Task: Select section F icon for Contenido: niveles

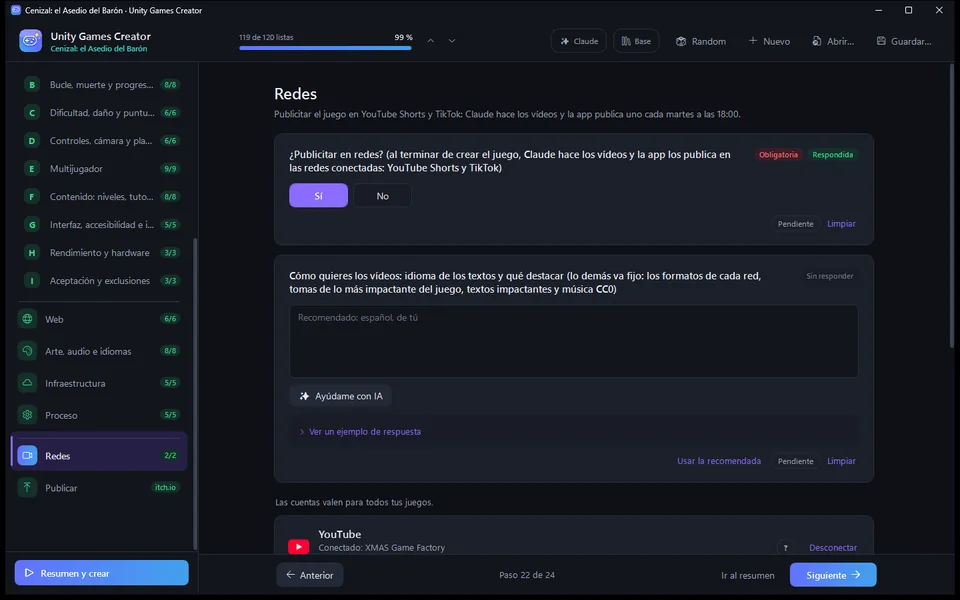Action: pos(32,197)
